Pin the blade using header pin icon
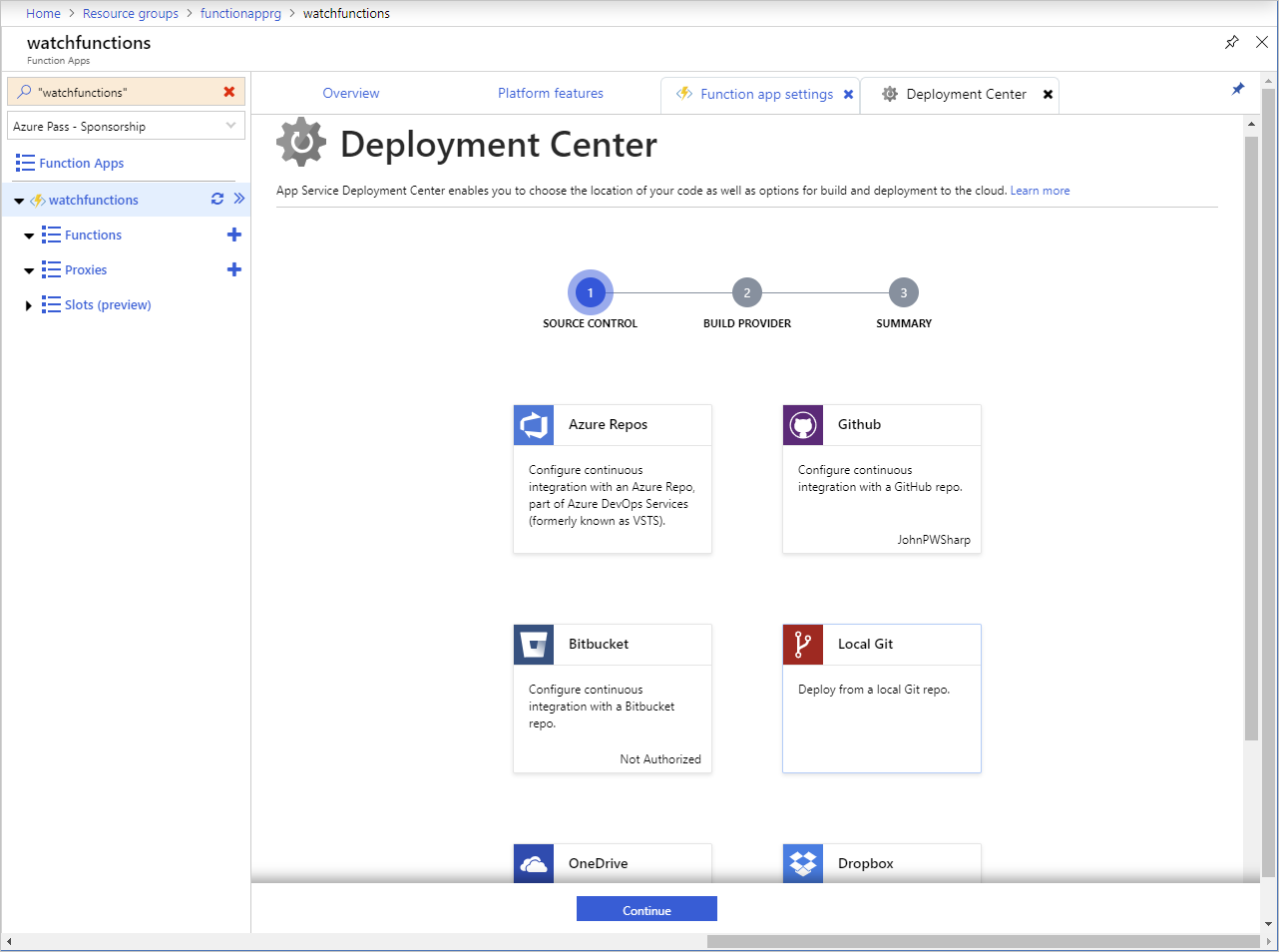 click(1232, 42)
